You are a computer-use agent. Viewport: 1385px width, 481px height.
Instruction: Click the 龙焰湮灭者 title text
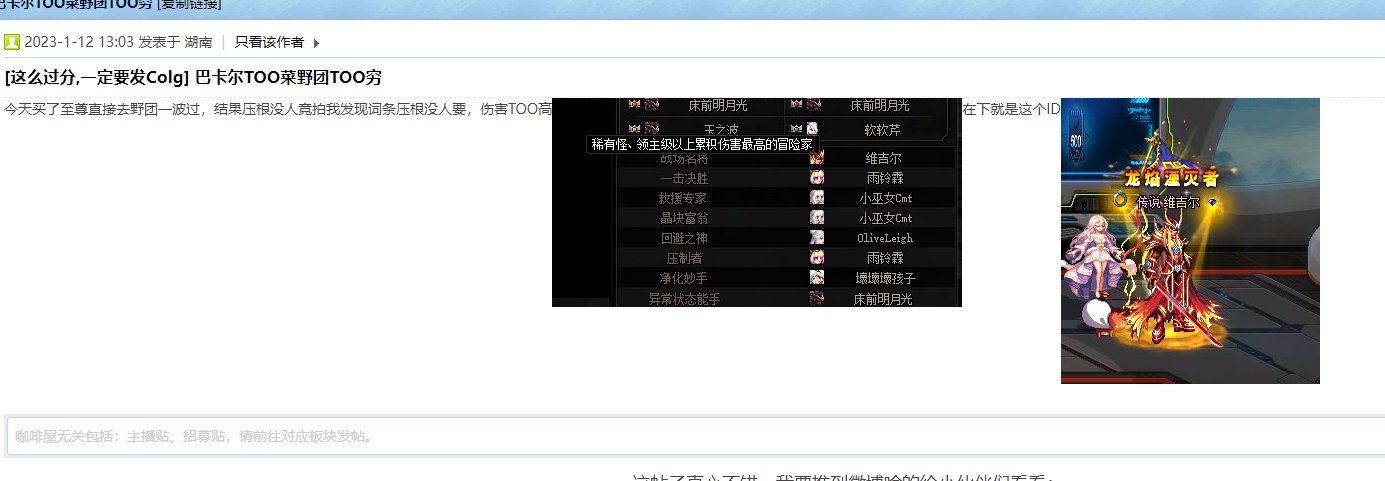pyautogui.click(x=1171, y=179)
